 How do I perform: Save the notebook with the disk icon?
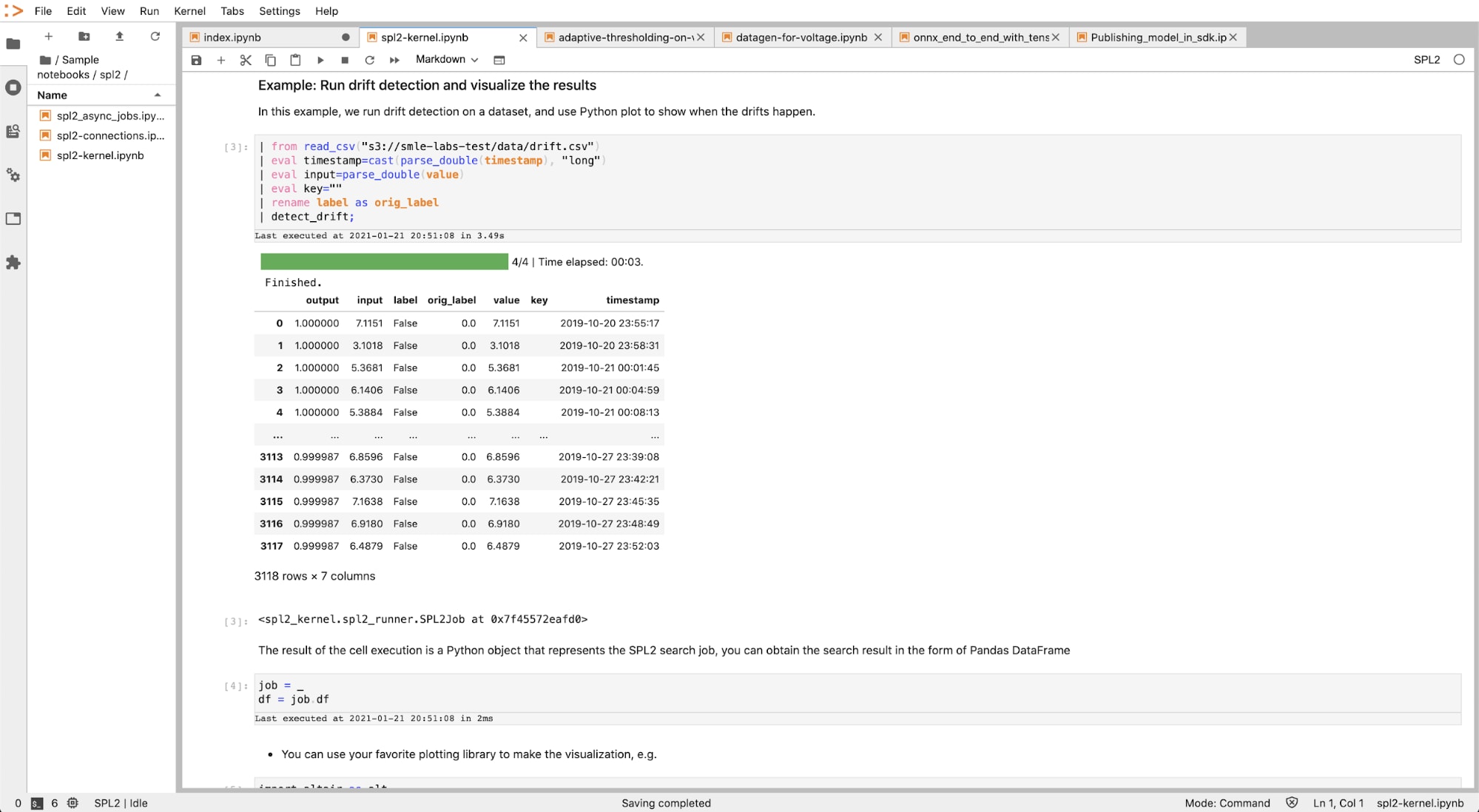click(x=196, y=60)
